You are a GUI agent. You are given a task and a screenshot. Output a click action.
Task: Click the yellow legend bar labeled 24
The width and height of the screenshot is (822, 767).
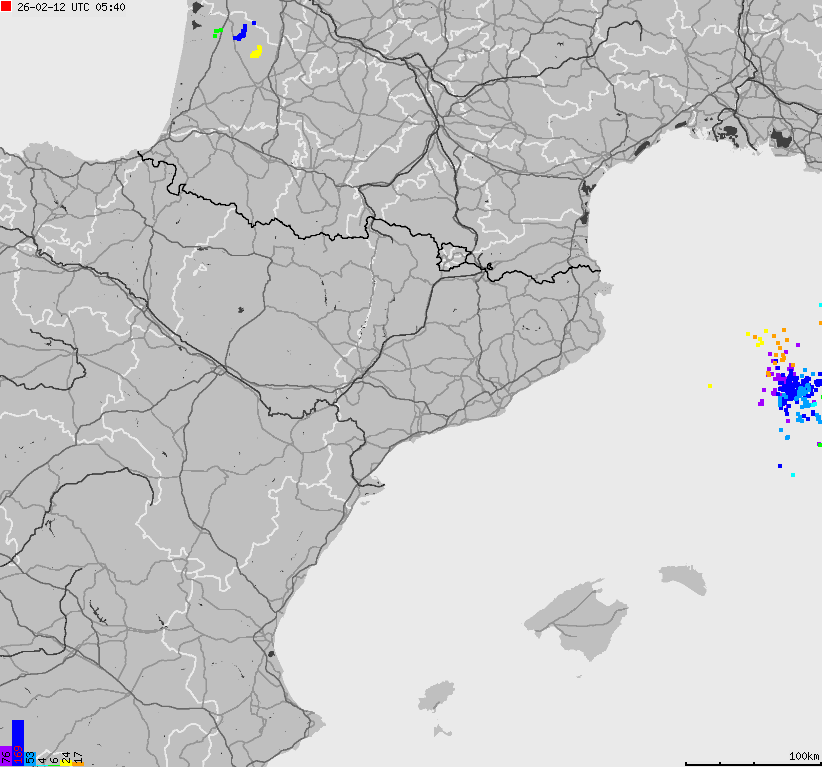[65, 762]
